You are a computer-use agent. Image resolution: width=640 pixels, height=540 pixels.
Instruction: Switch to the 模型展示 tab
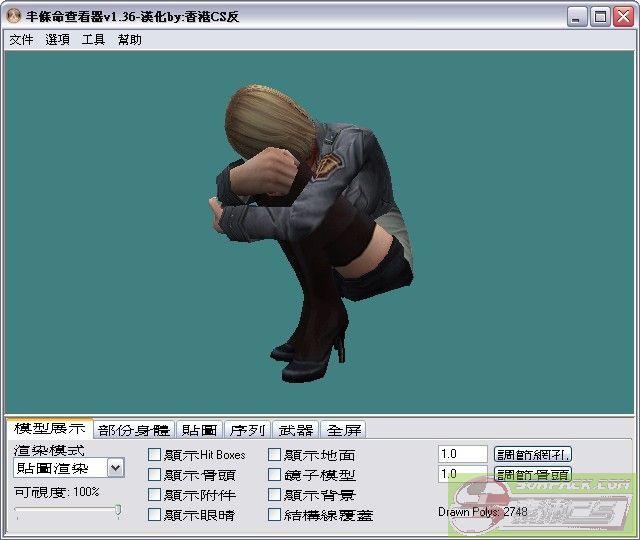point(50,428)
